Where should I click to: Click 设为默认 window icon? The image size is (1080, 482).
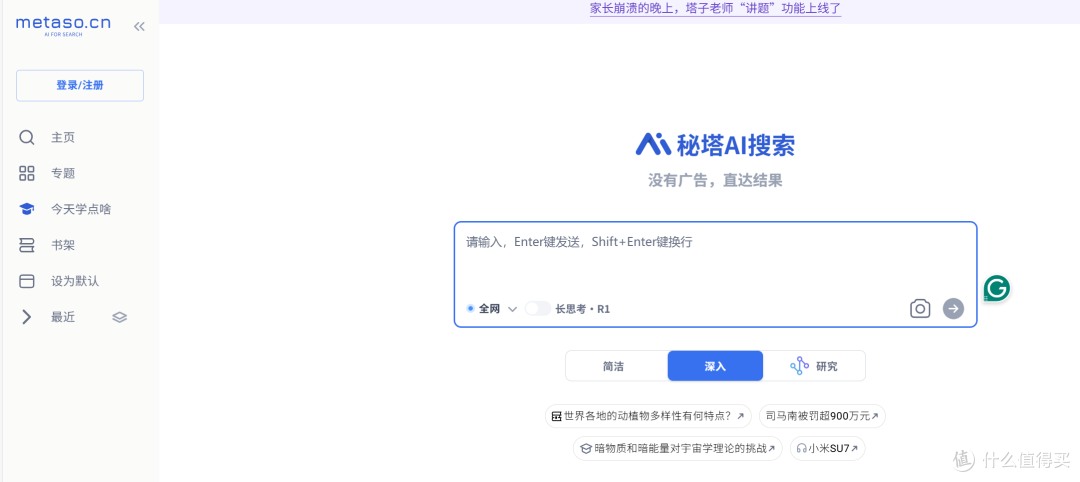click(26, 281)
